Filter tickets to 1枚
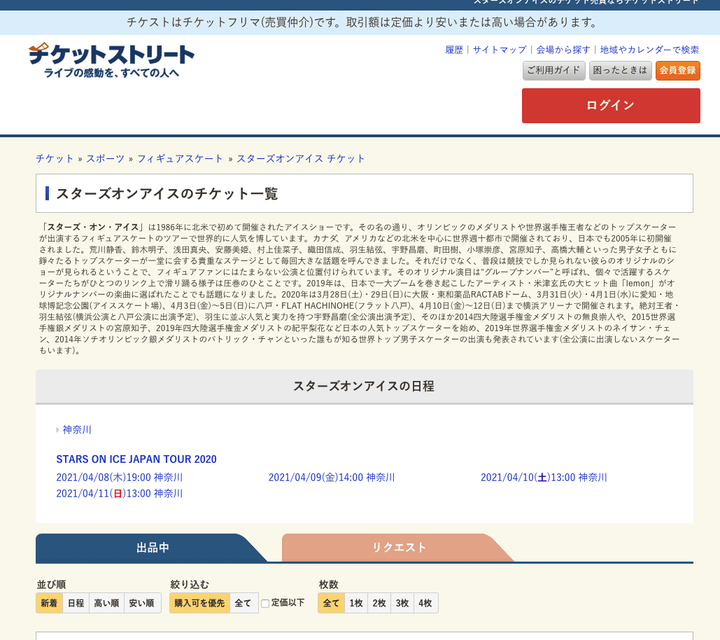Screen dimensions: 720x640 (356, 603)
